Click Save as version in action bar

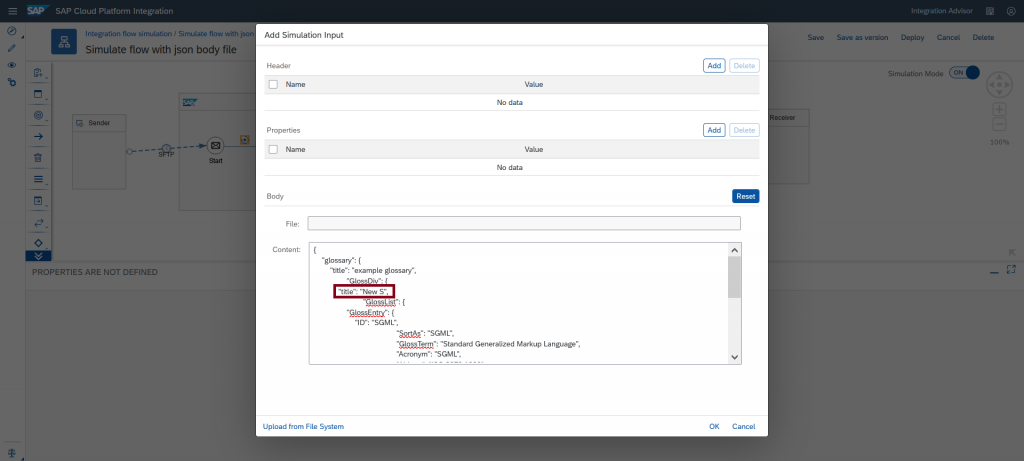click(862, 37)
